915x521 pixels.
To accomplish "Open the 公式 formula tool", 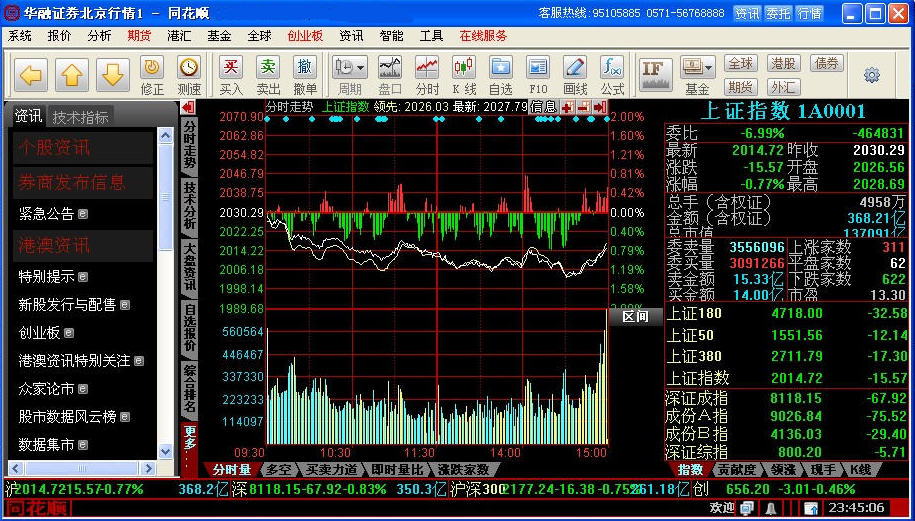I will [x=612, y=76].
